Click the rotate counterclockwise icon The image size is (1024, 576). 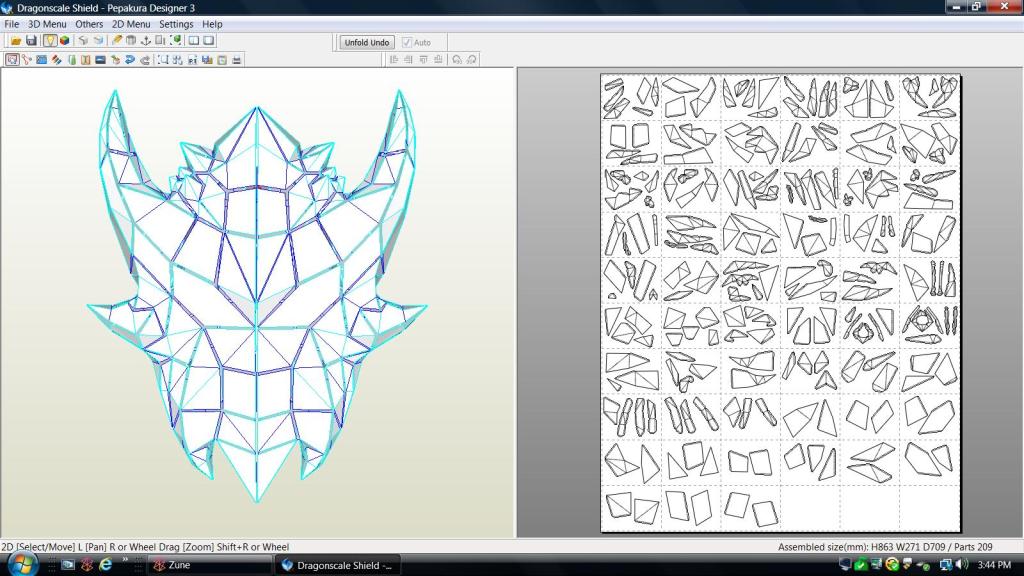click(x=456, y=59)
